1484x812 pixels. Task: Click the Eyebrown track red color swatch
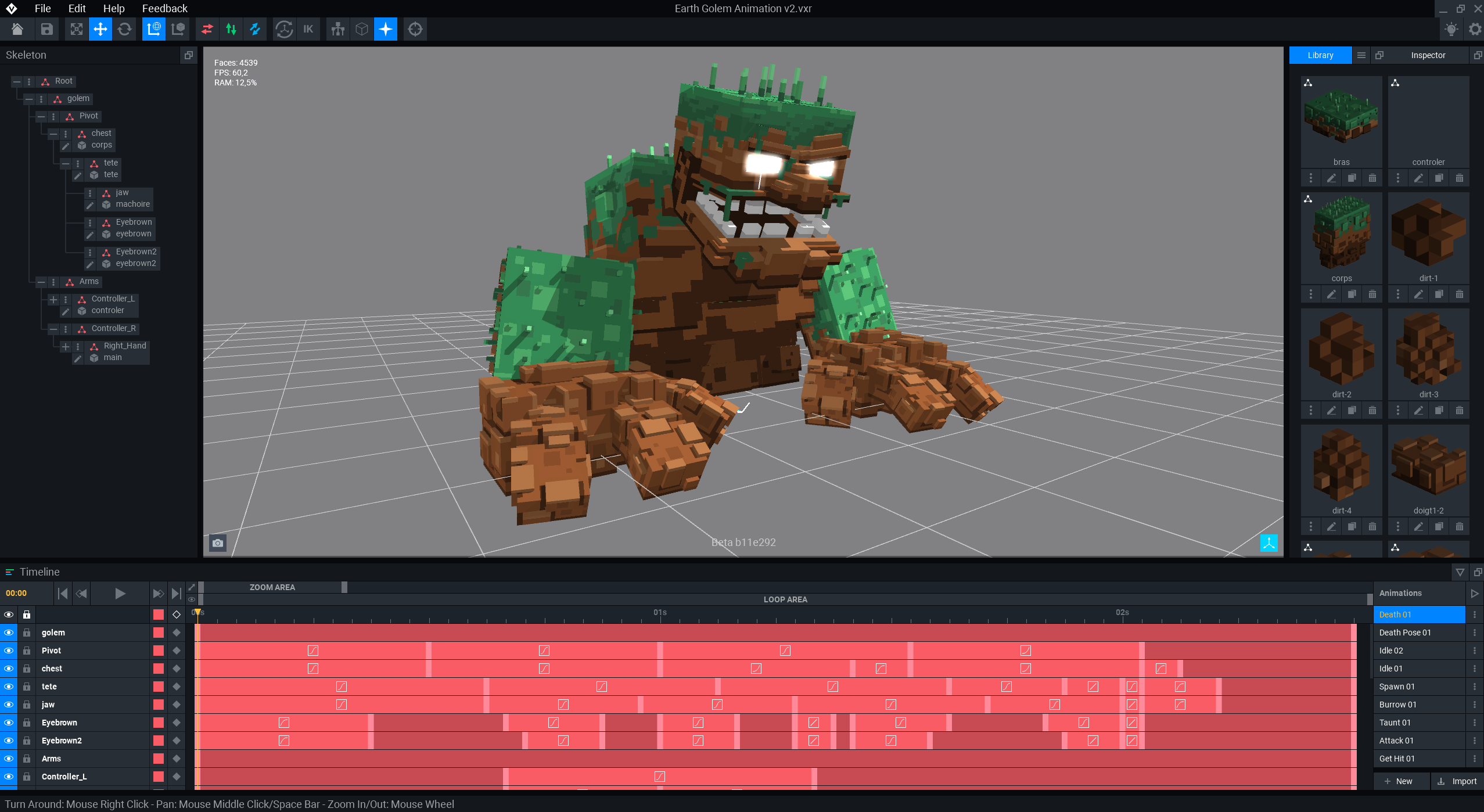pos(159,723)
